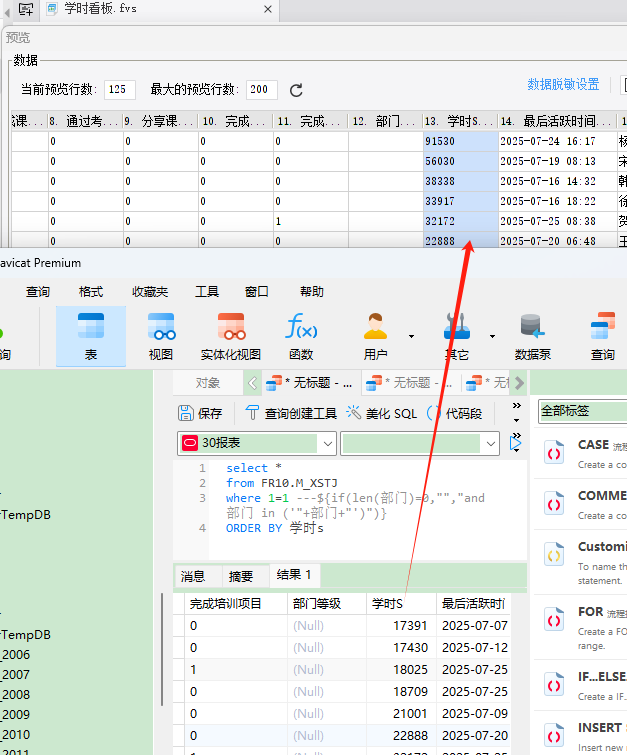Select the CASE code snippet
Image resolution: width=627 pixels, height=755 pixels.
[580, 454]
